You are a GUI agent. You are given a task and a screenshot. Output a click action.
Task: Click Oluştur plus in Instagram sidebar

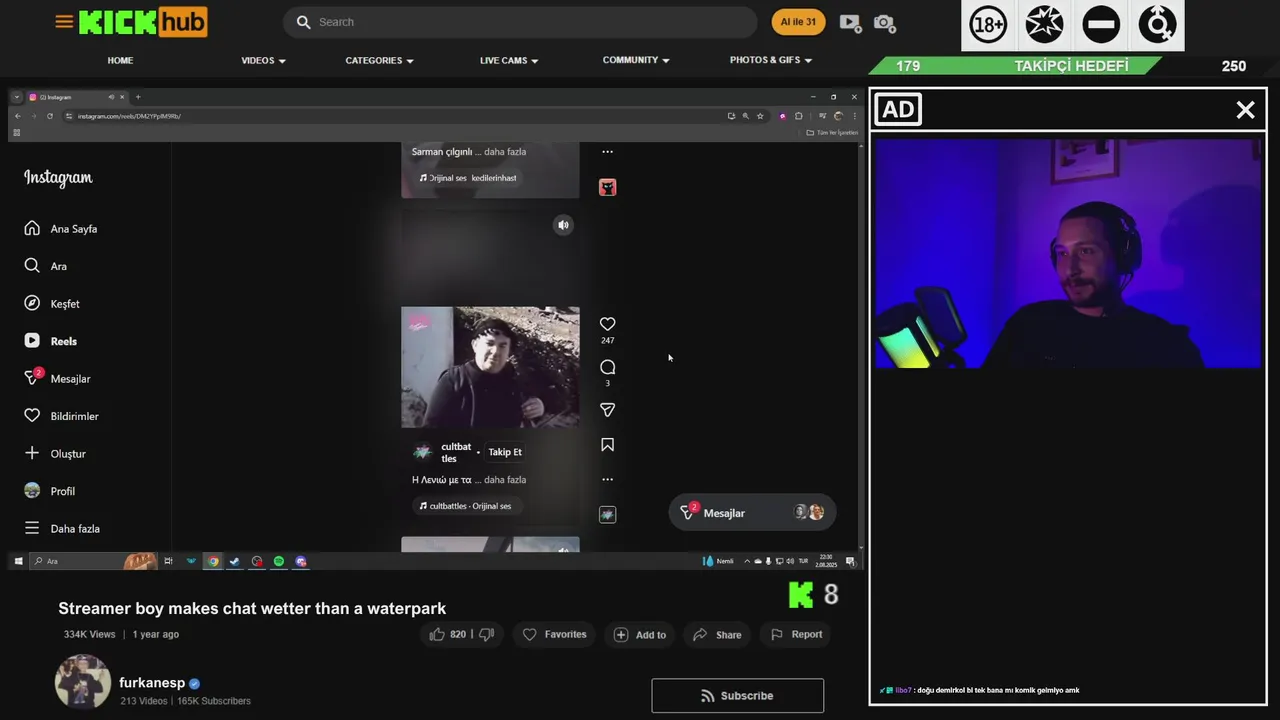[x=54, y=454]
